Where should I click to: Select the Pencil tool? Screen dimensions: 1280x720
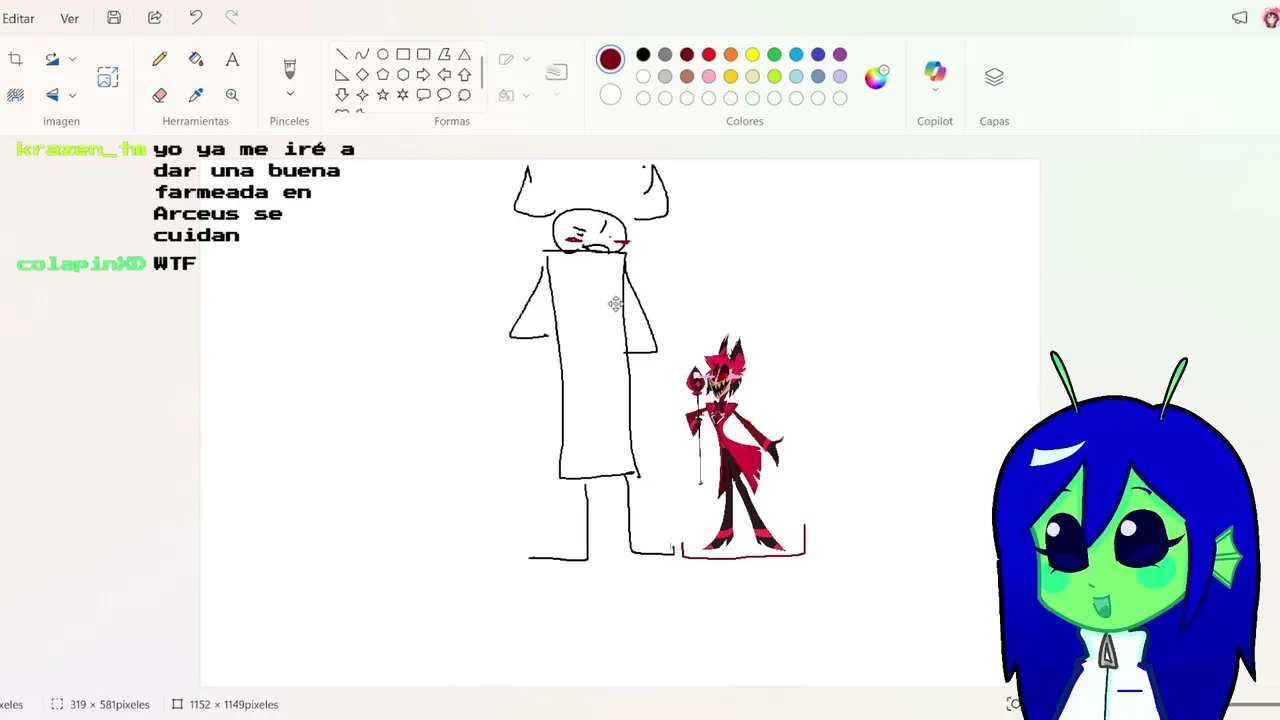(x=159, y=60)
